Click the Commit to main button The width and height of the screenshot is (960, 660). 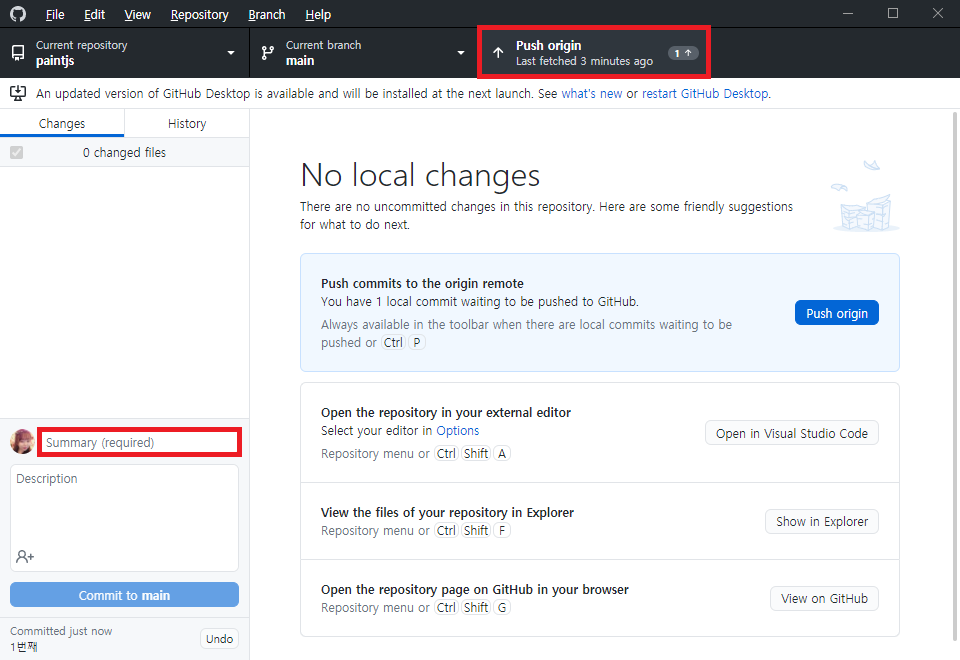click(x=124, y=594)
